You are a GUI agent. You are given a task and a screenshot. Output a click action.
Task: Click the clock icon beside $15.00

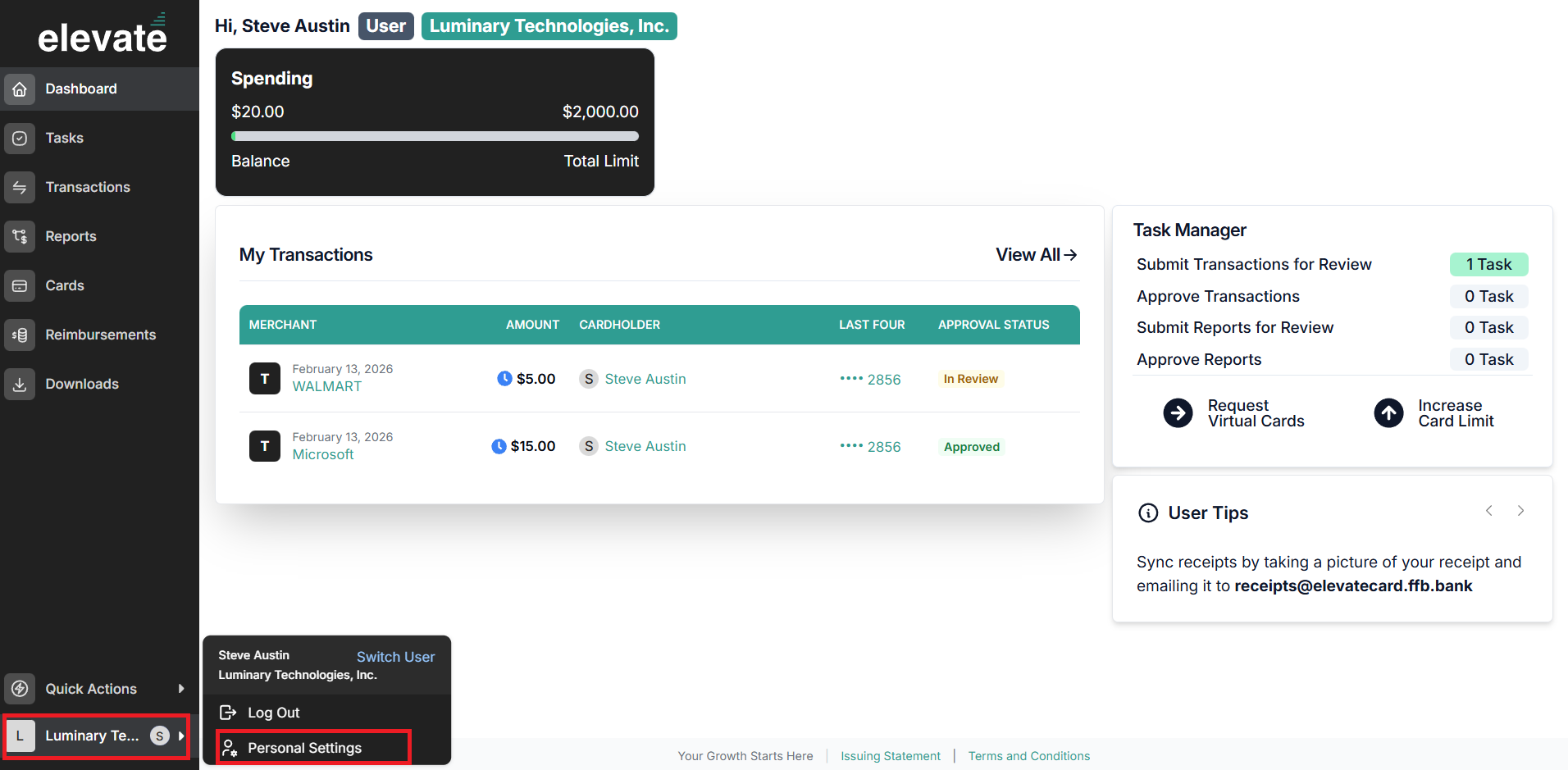coord(499,446)
